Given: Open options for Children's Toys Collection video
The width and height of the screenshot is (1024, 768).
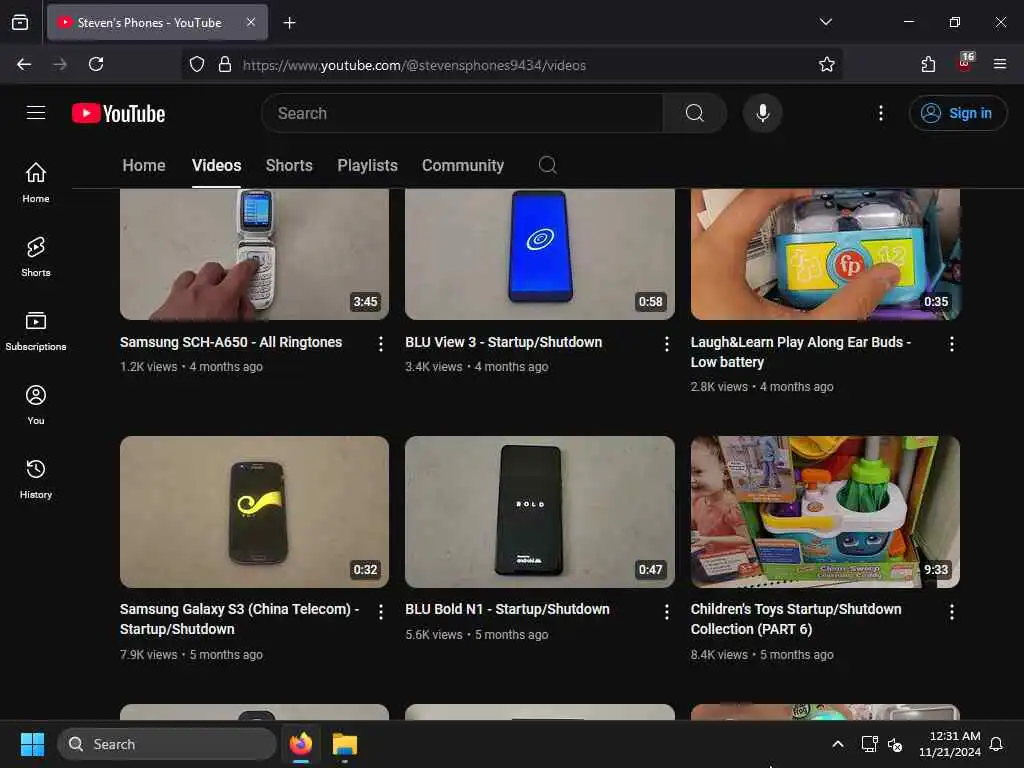Looking at the screenshot, I should 952,611.
